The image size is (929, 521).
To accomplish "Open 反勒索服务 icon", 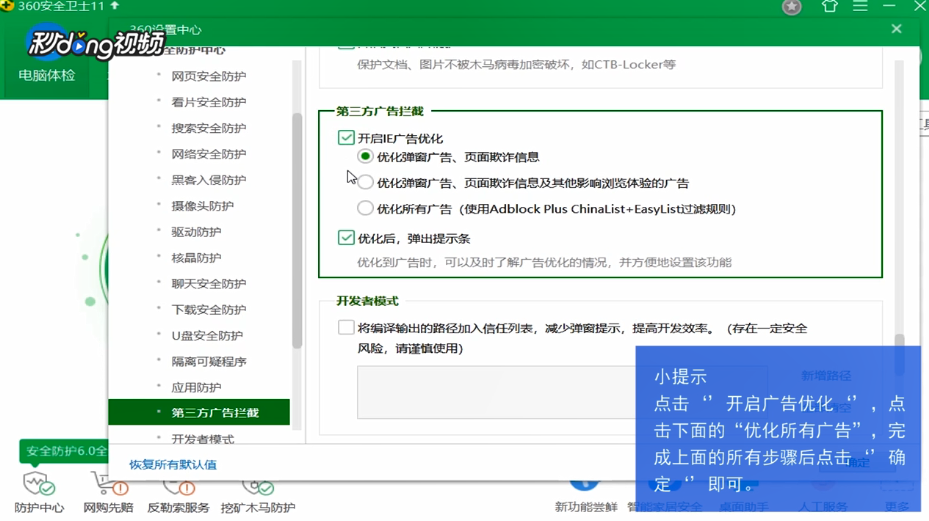I will tap(178, 487).
